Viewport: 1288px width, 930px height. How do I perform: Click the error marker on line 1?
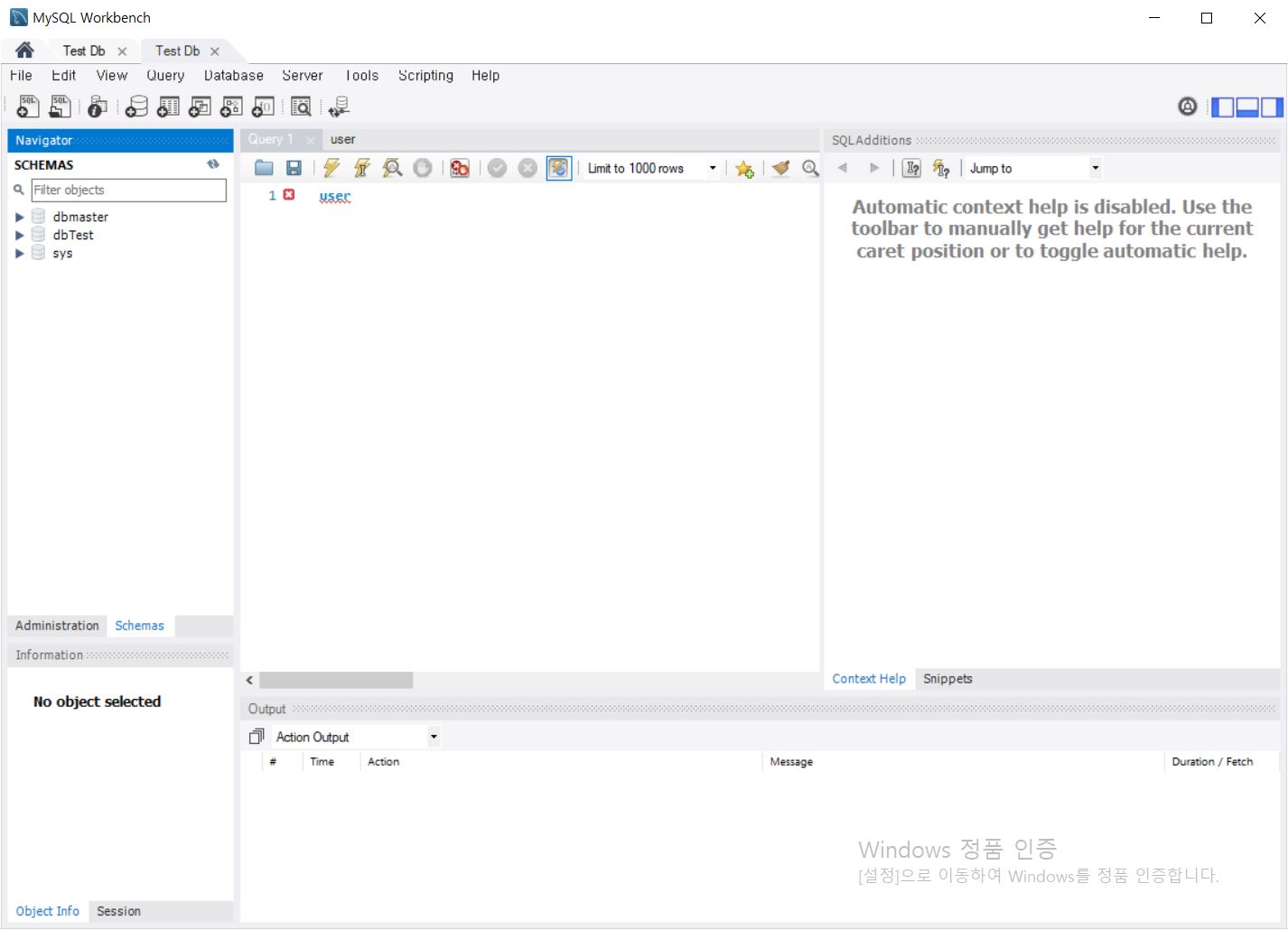tap(289, 195)
